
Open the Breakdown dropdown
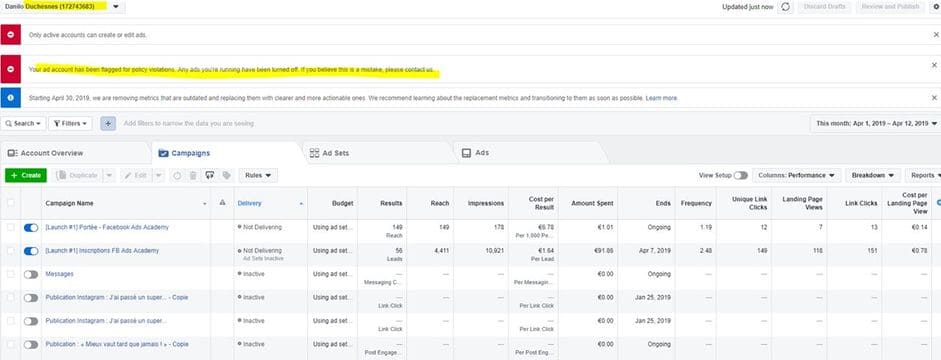pyautogui.click(x=873, y=175)
